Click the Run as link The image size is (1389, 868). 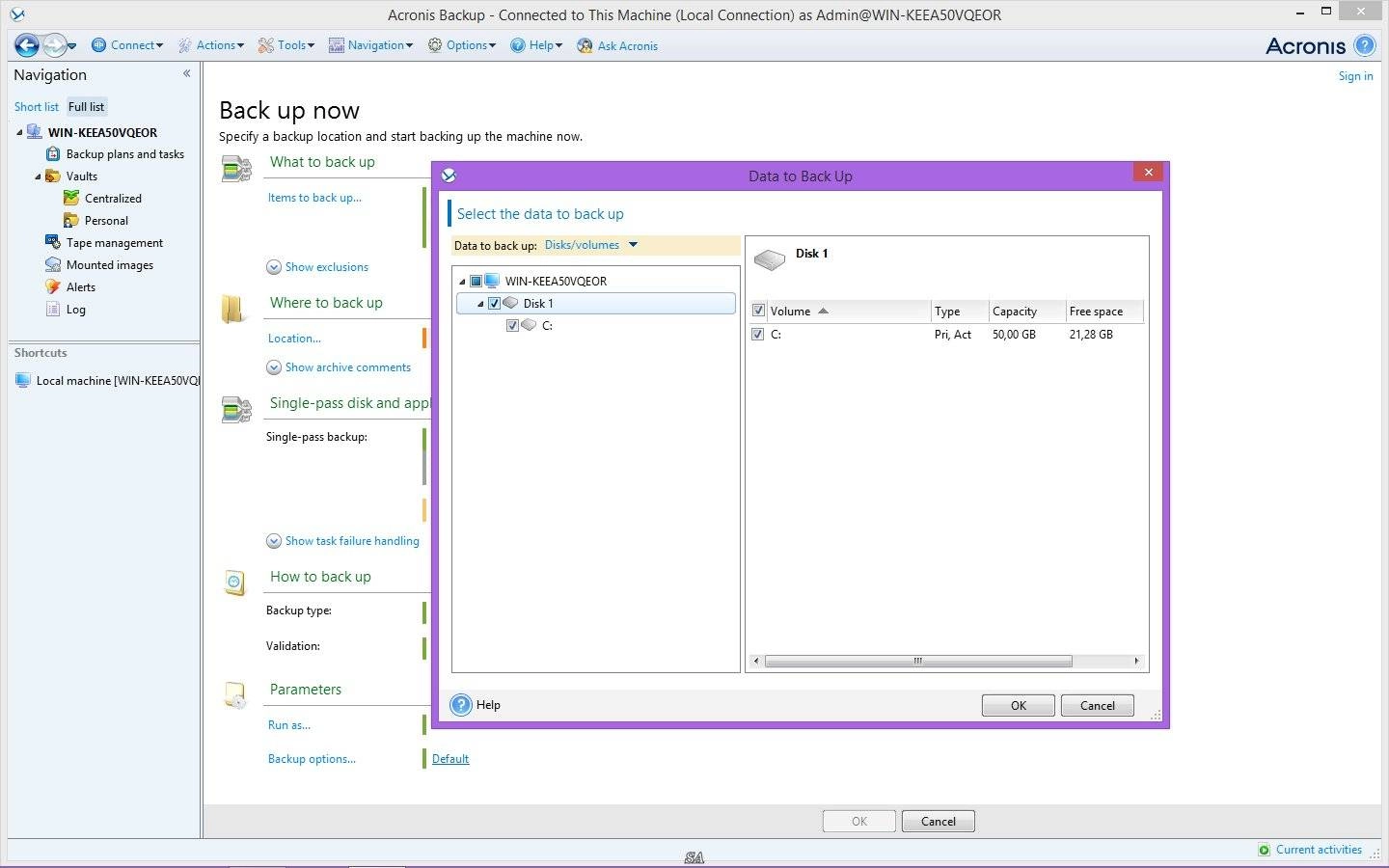(x=289, y=725)
